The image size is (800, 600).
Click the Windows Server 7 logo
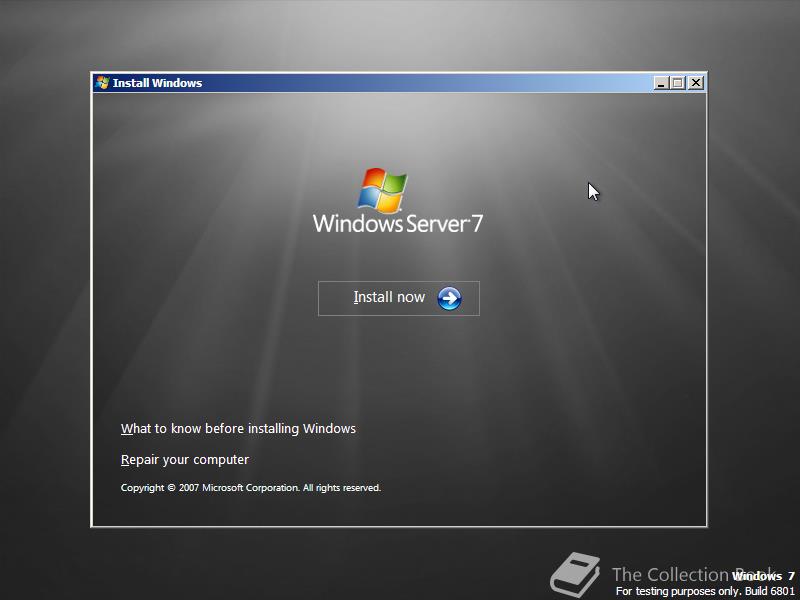coord(397,201)
